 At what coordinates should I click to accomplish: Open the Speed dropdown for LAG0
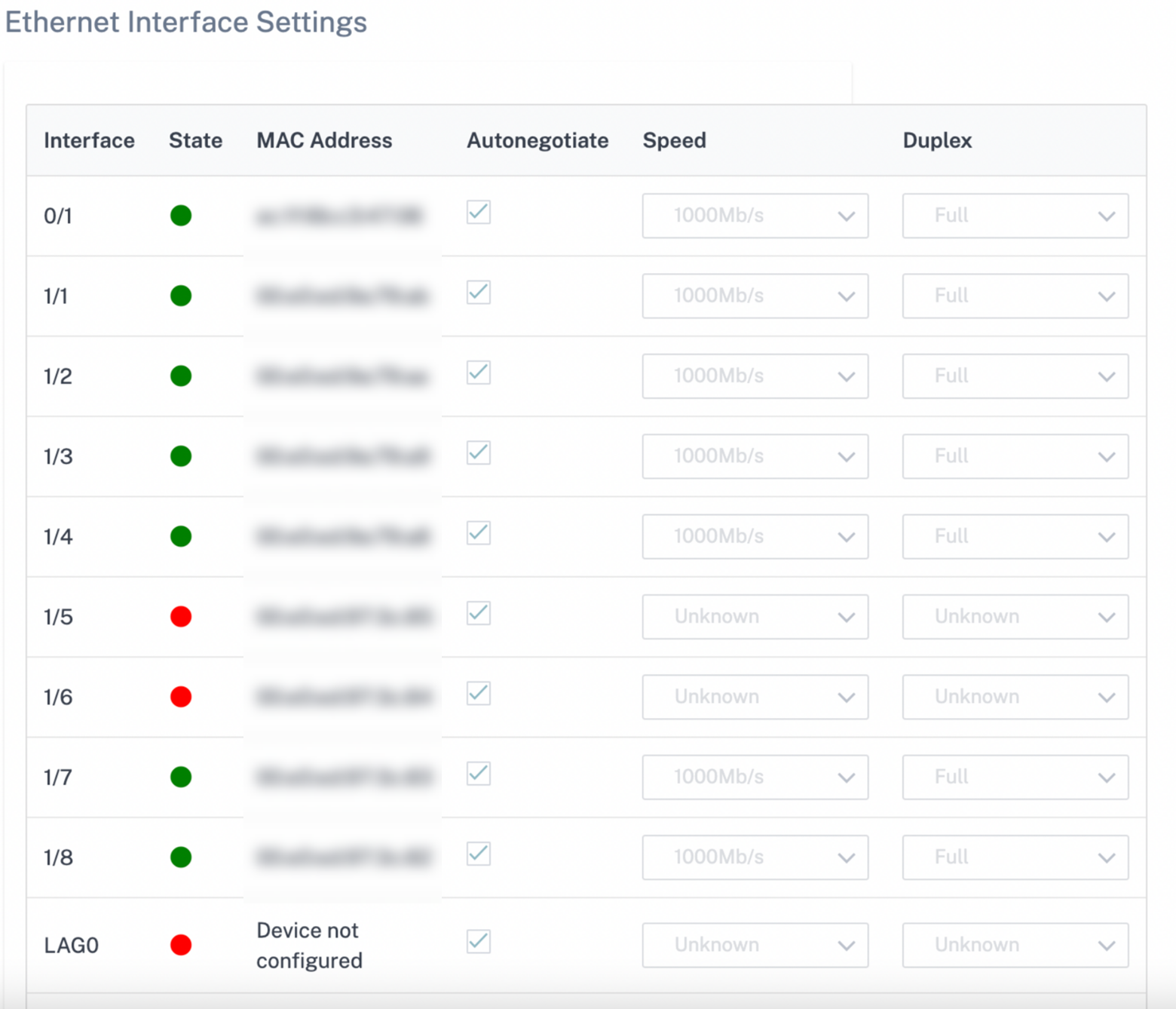pos(755,945)
